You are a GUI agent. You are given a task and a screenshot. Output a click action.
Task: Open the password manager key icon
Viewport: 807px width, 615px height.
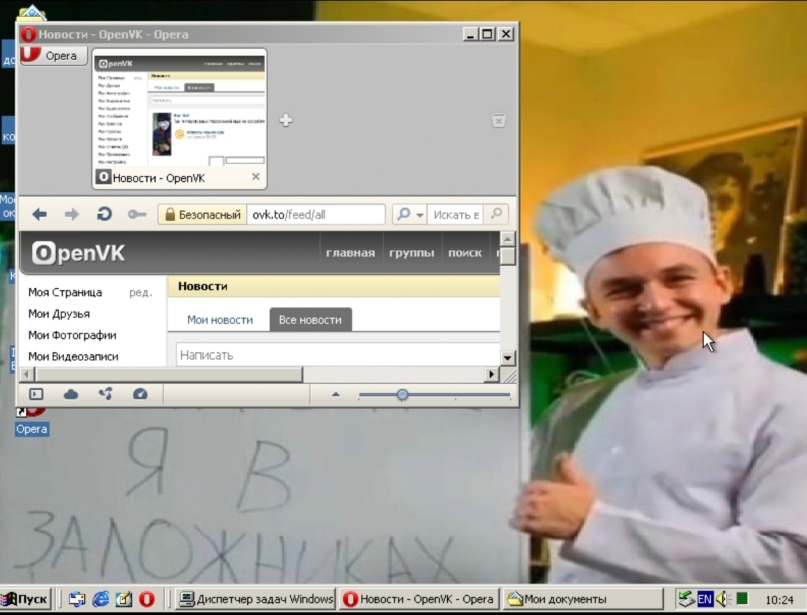(x=137, y=214)
